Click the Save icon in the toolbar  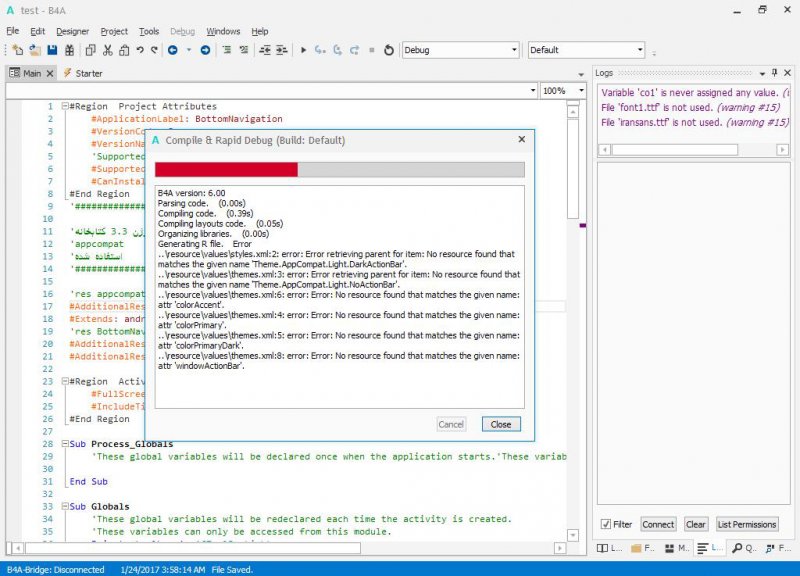coord(52,50)
